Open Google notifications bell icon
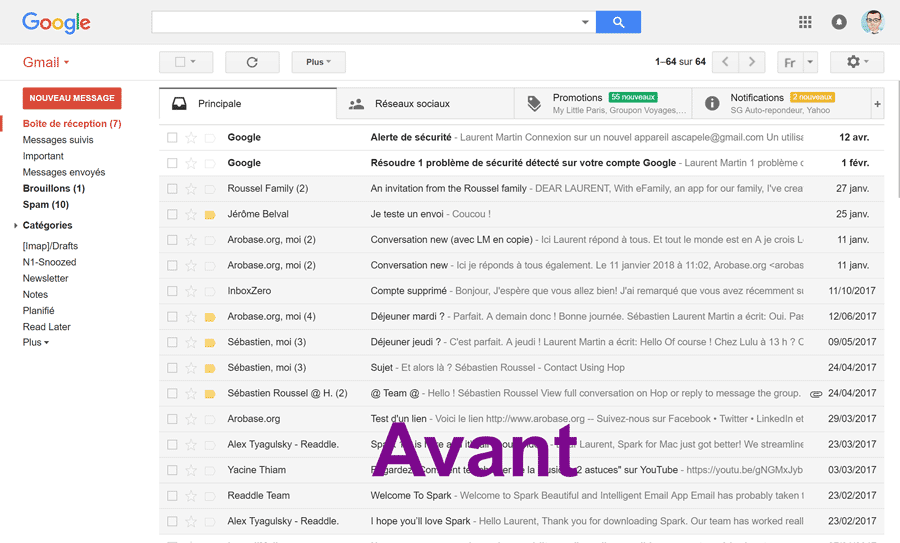Image resolution: width=900 pixels, height=543 pixels. [x=839, y=22]
